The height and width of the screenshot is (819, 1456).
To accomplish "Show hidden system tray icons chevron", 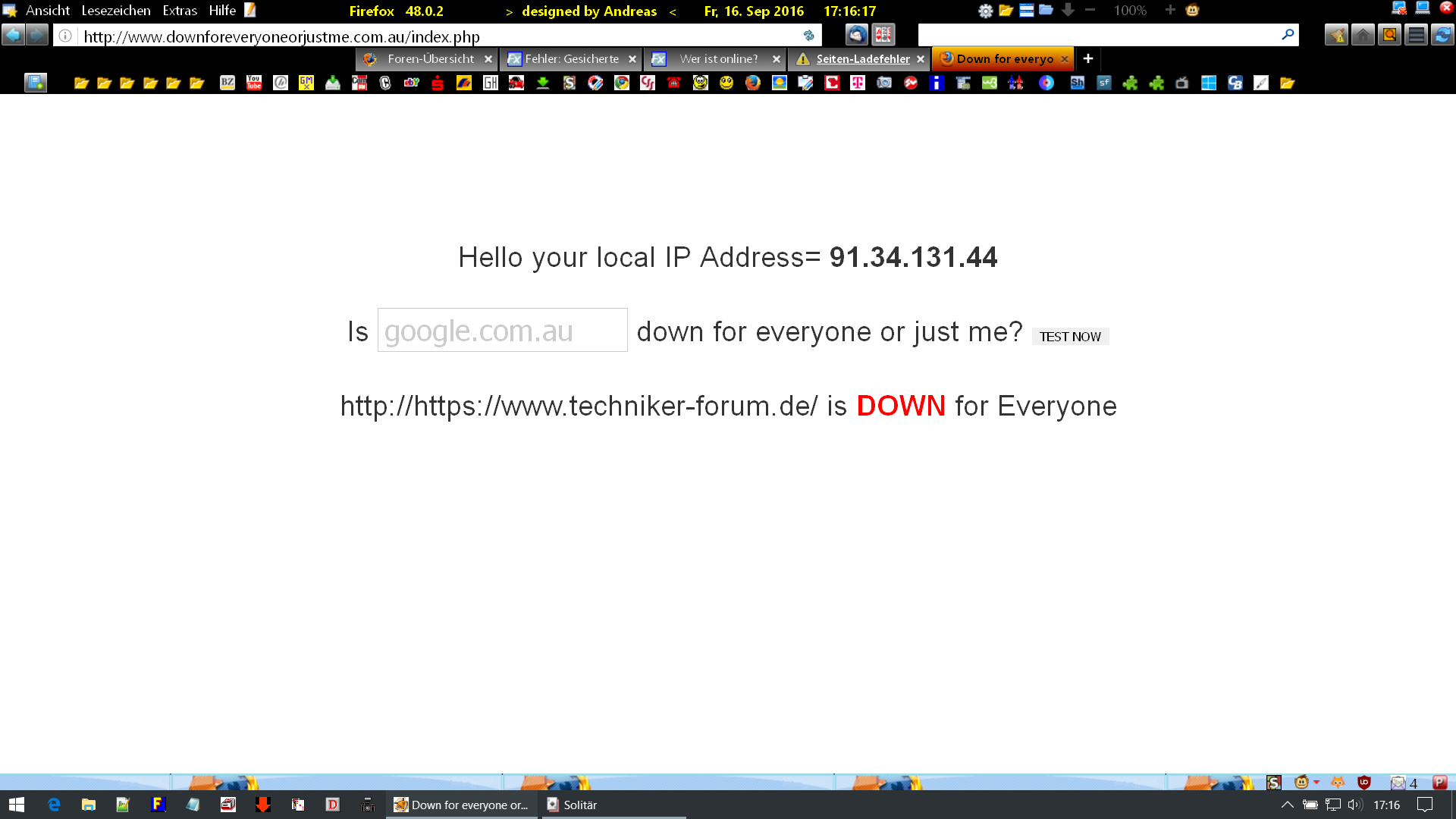I will [x=1287, y=805].
